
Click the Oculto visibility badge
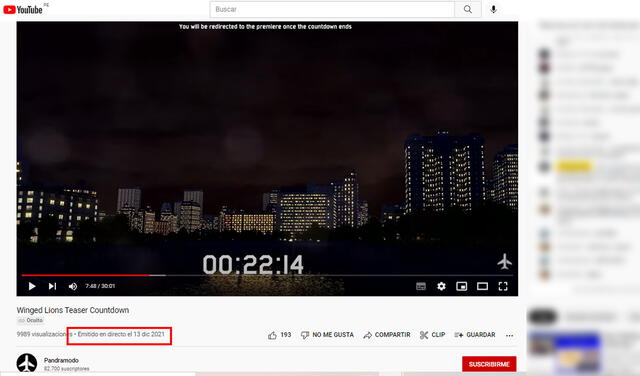click(31, 320)
